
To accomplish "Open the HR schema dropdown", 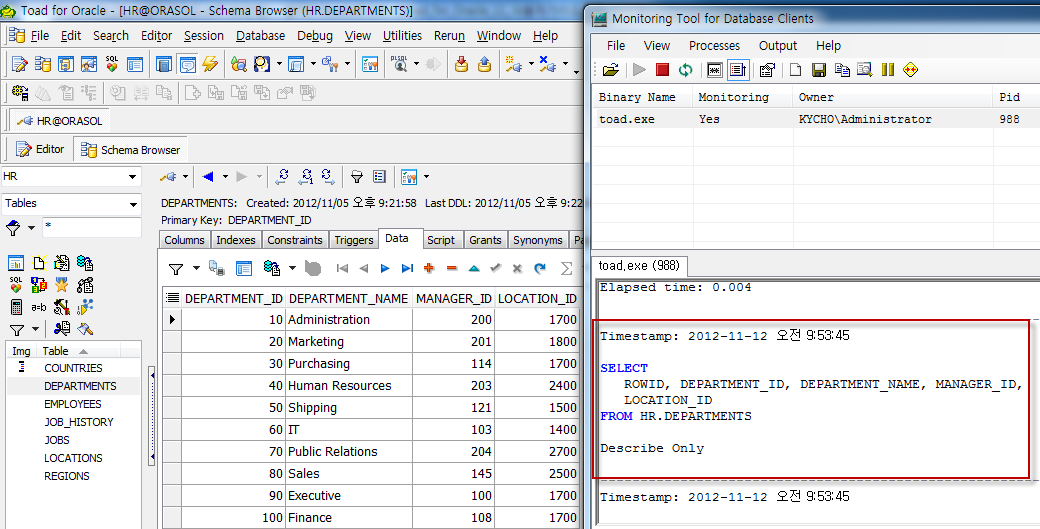I will pos(132,177).
